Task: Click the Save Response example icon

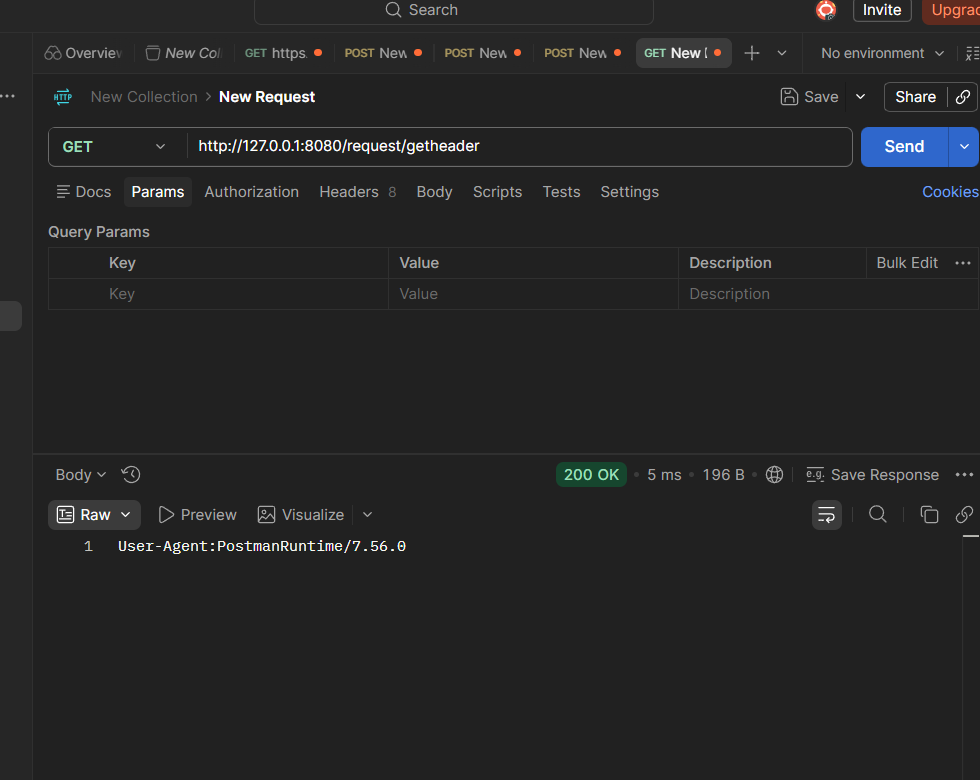Action: [x=815, y=475]
